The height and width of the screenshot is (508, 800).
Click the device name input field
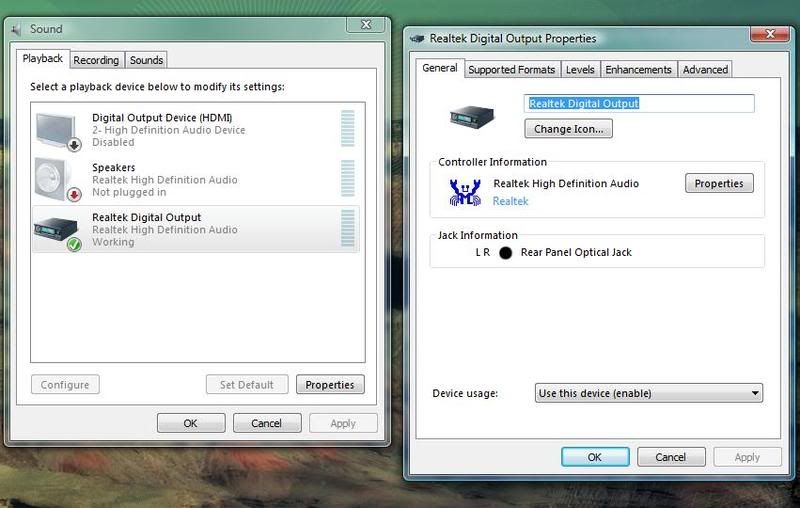coord(639,104)
